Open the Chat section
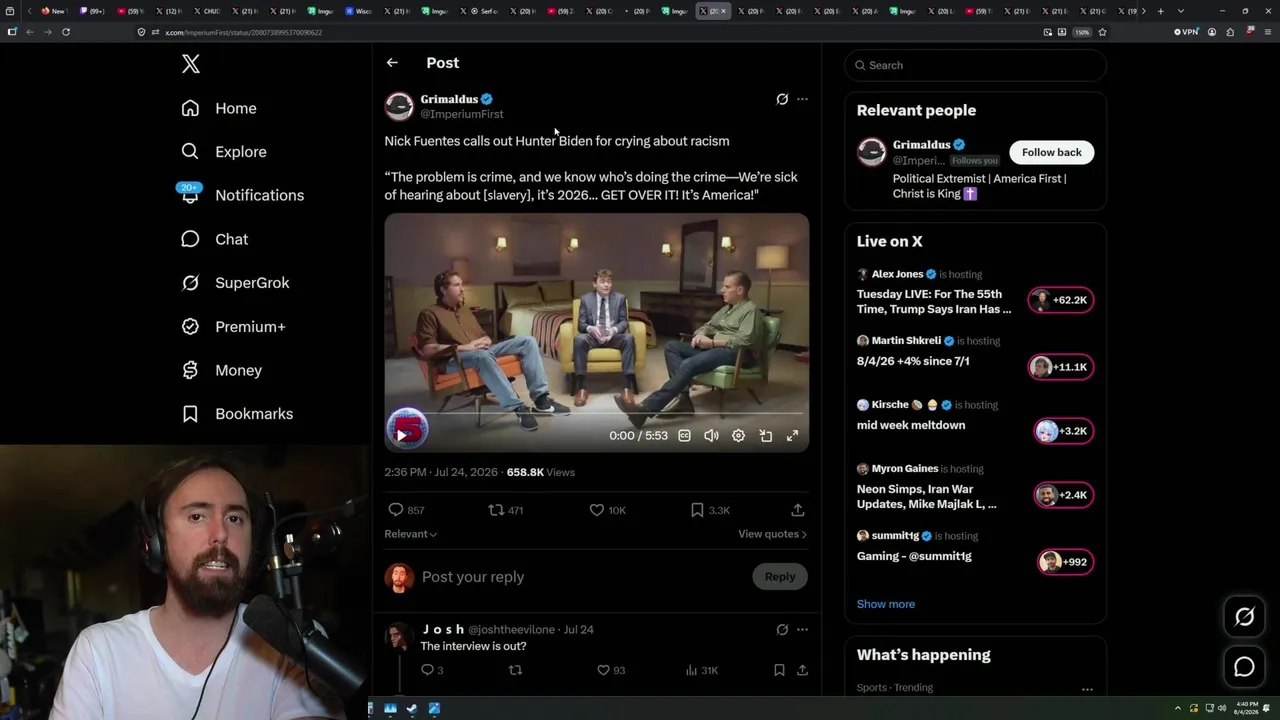 point(214,239)
